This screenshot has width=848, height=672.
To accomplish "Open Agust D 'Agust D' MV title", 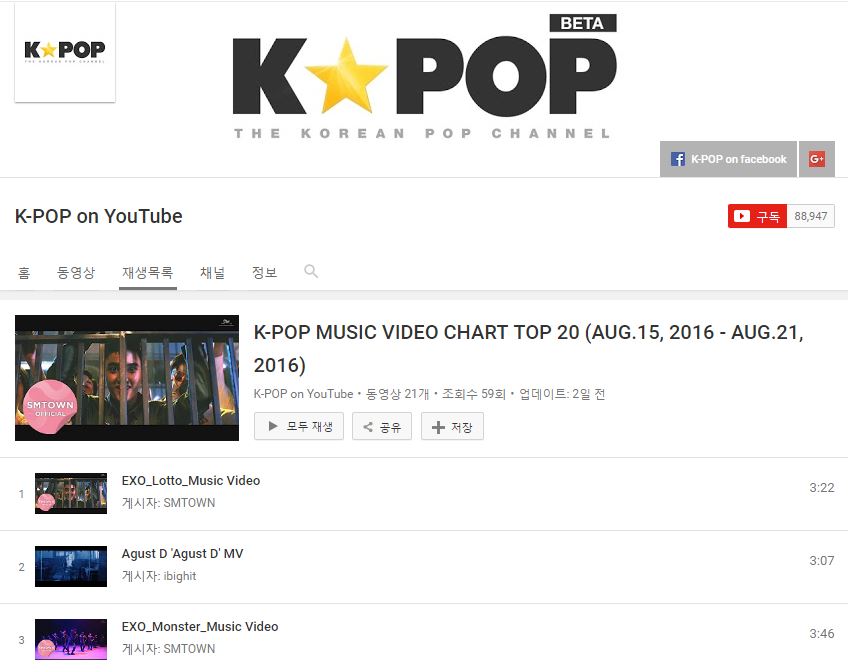I will (x=182, y=554).
